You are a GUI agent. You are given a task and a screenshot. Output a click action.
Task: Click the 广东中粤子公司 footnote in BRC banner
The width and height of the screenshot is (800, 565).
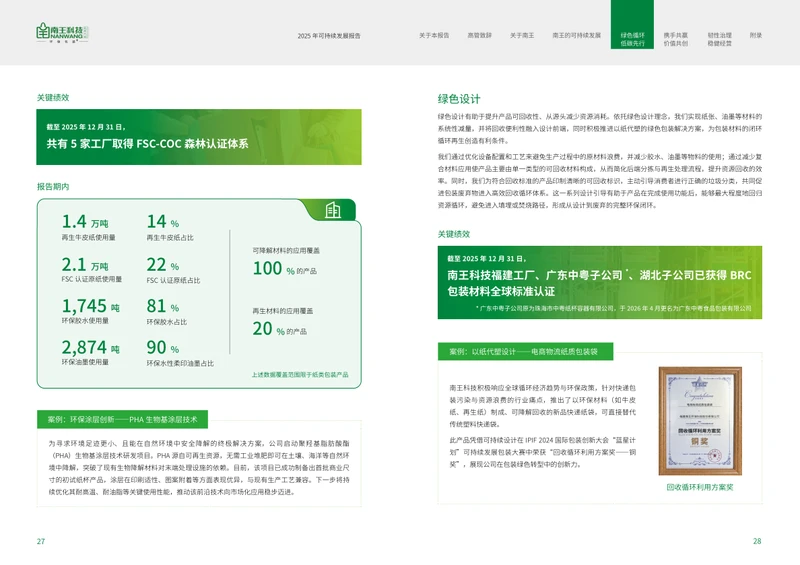click(x=613, y=308)
